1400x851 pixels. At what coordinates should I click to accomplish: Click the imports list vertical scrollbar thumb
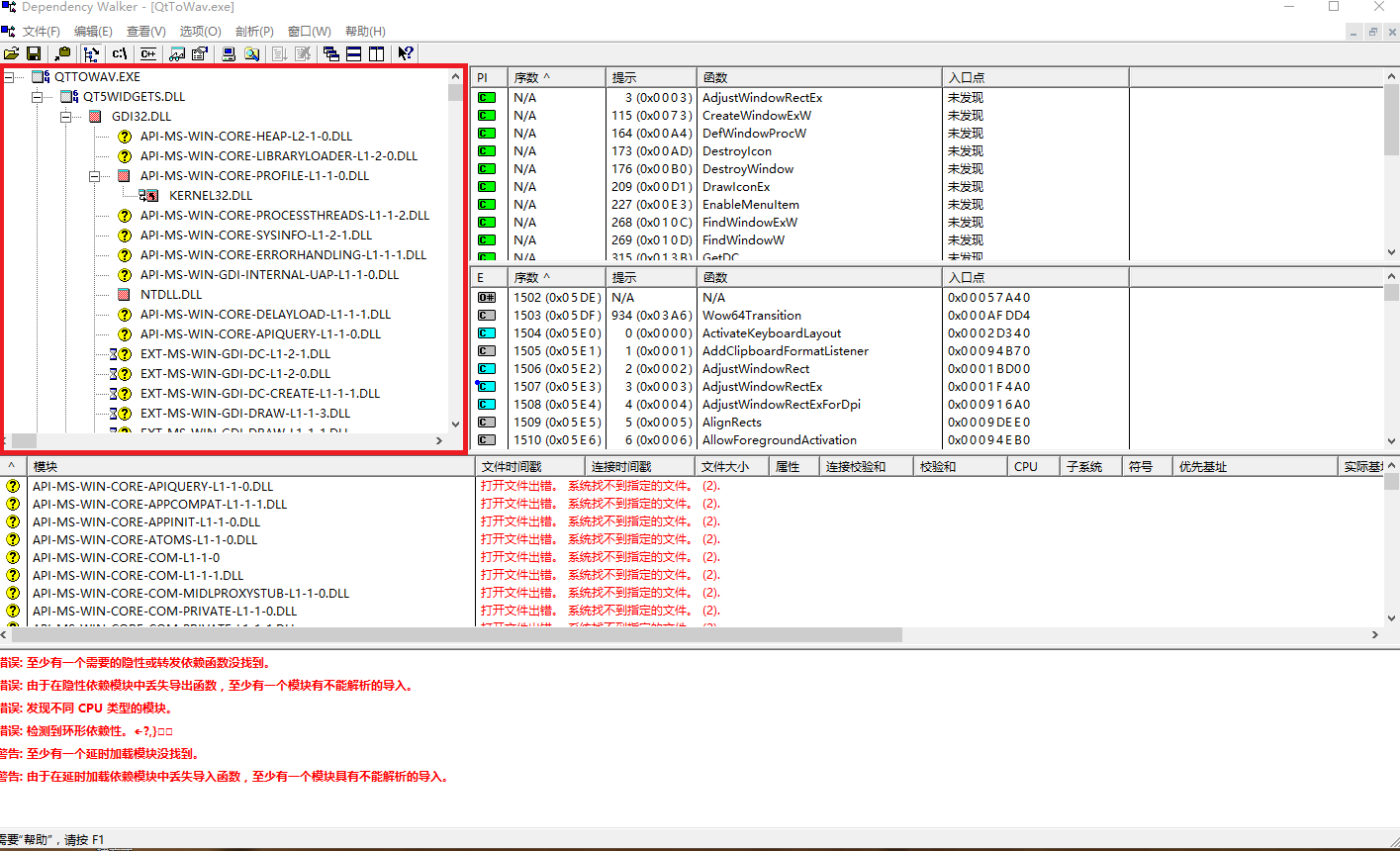point(1392,120)
